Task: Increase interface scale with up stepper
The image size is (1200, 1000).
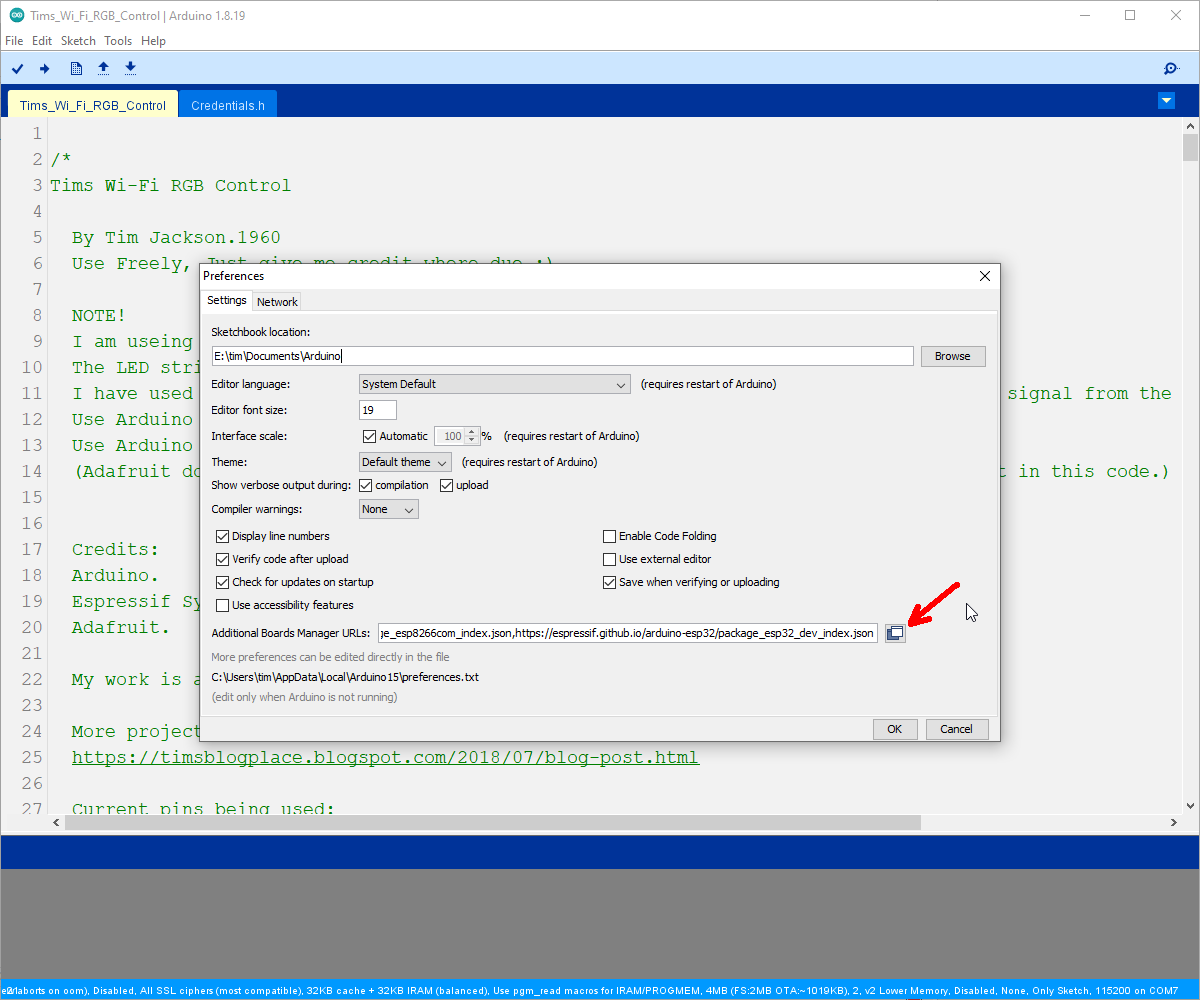Action: 472,432
